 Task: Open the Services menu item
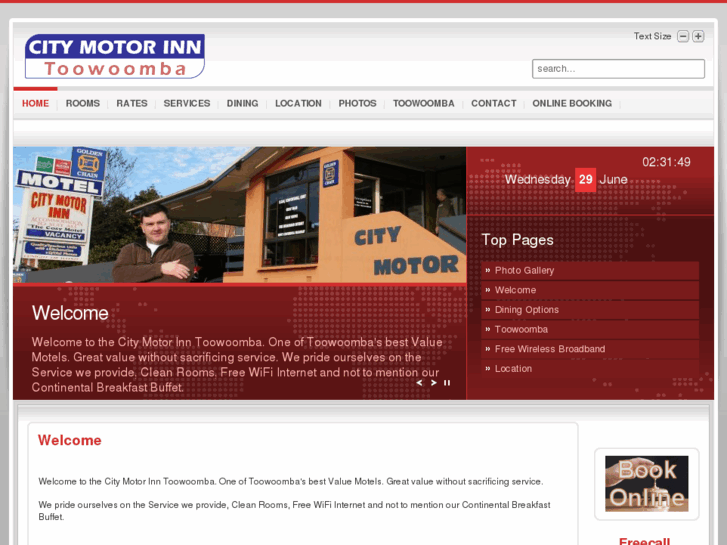pos(187,103)
